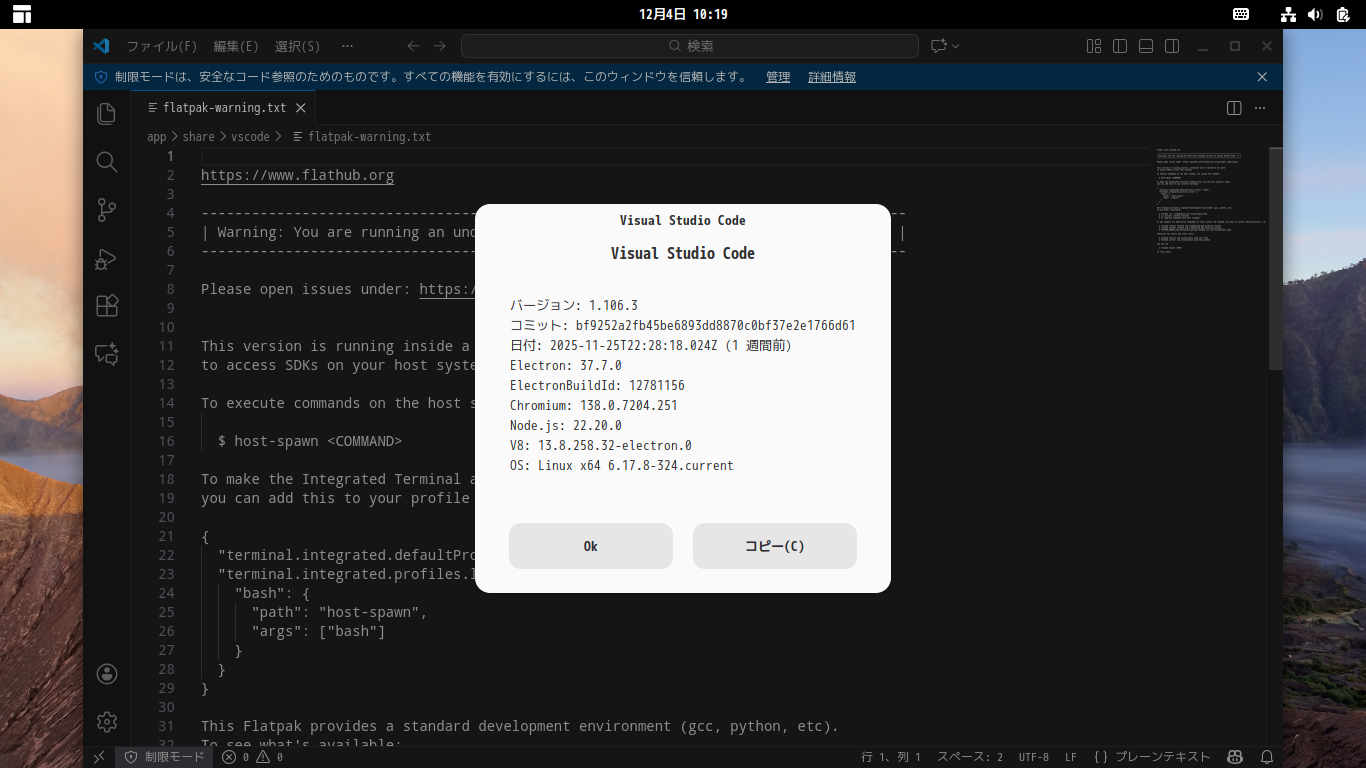Screen dimensions: 1366x768
Task: Click the Copilot status icon in status bar
Action: click(1235, 757)
